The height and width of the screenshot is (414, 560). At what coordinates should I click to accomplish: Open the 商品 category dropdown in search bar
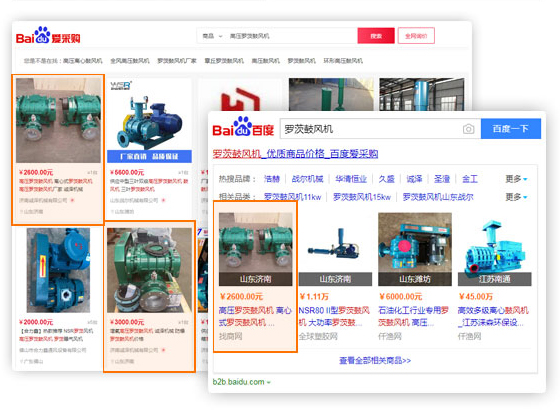pyautogui.click(x=212, y=36)
